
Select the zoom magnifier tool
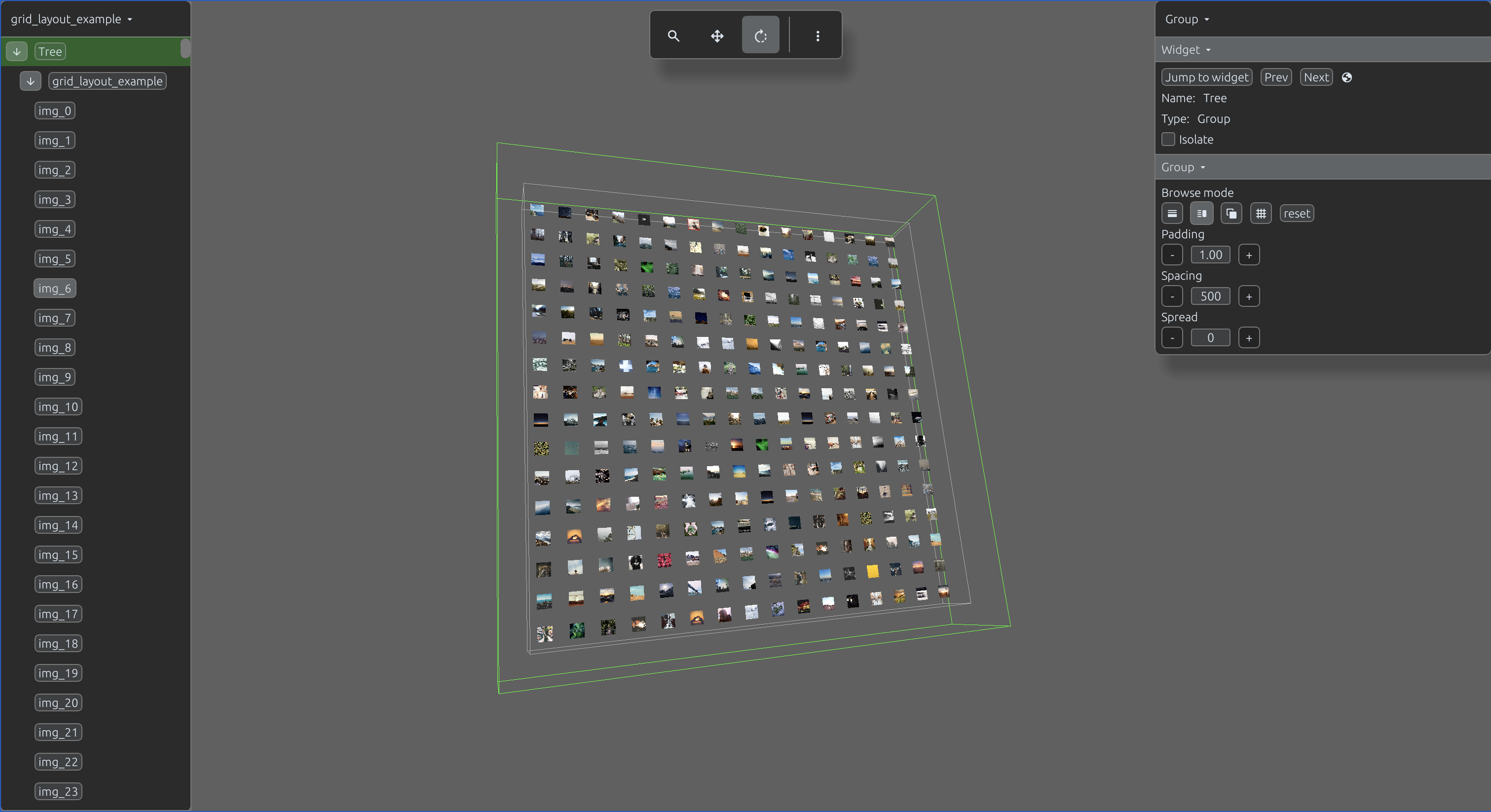click(x=673, y=36)
